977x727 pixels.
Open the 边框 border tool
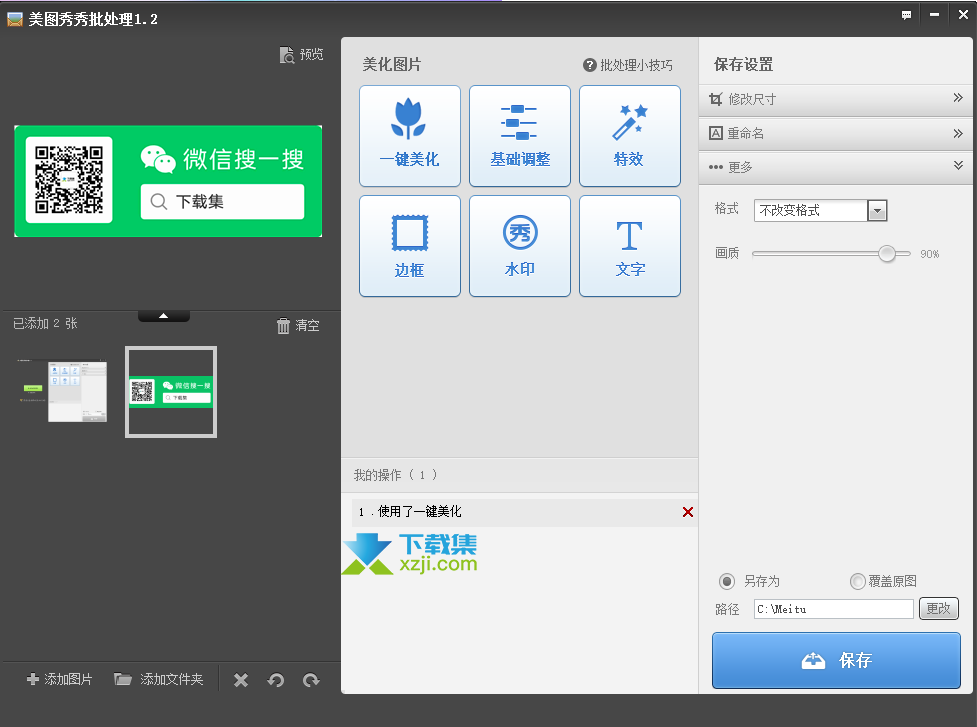409,246
